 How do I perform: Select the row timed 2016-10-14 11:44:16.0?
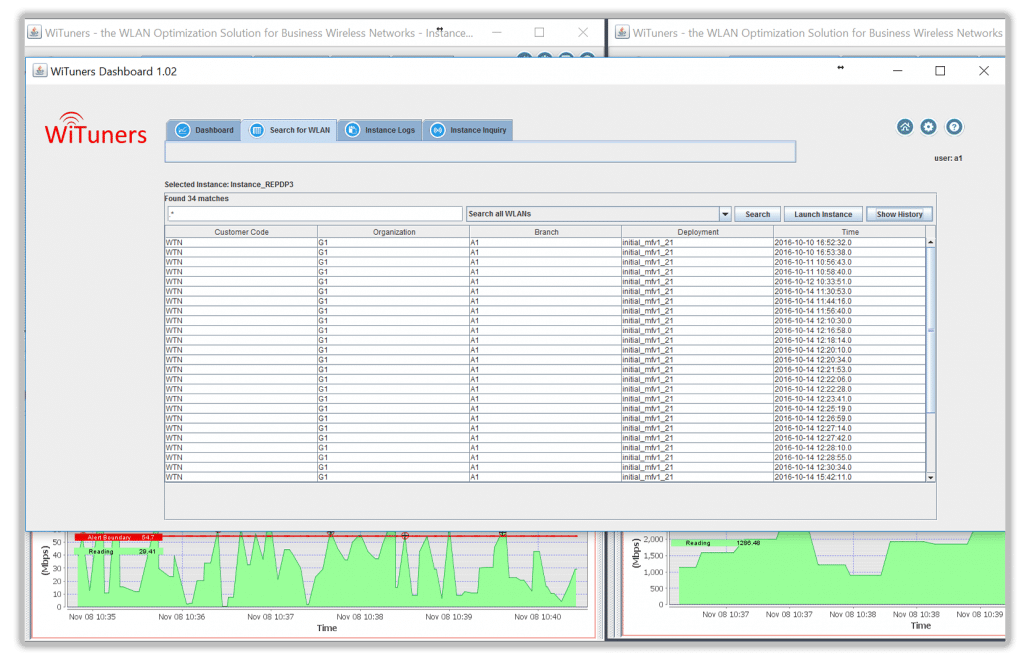click(x=545, y=301)
